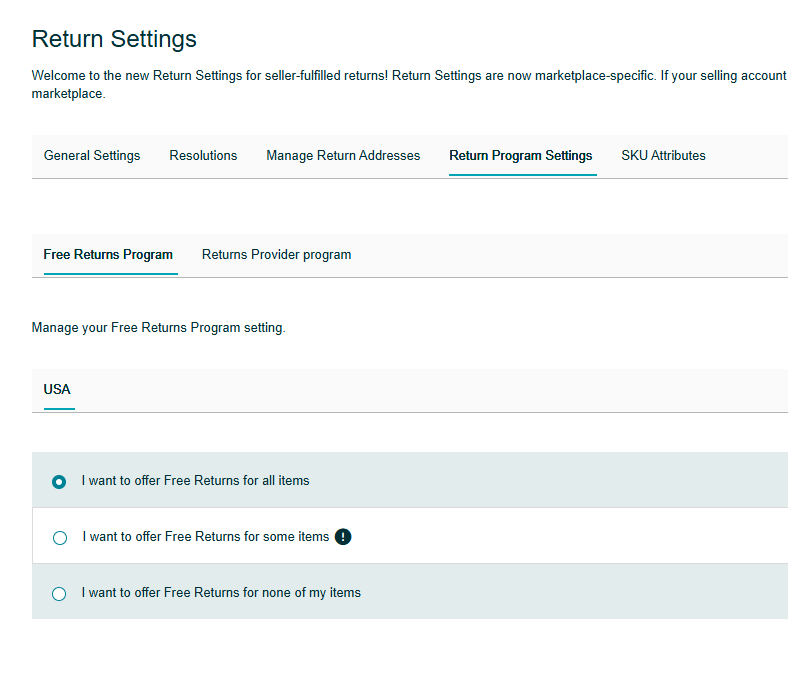Open the SKU Attributes tab
The width and height of the screenshot is (788, 694).
(x=663, y=155)
